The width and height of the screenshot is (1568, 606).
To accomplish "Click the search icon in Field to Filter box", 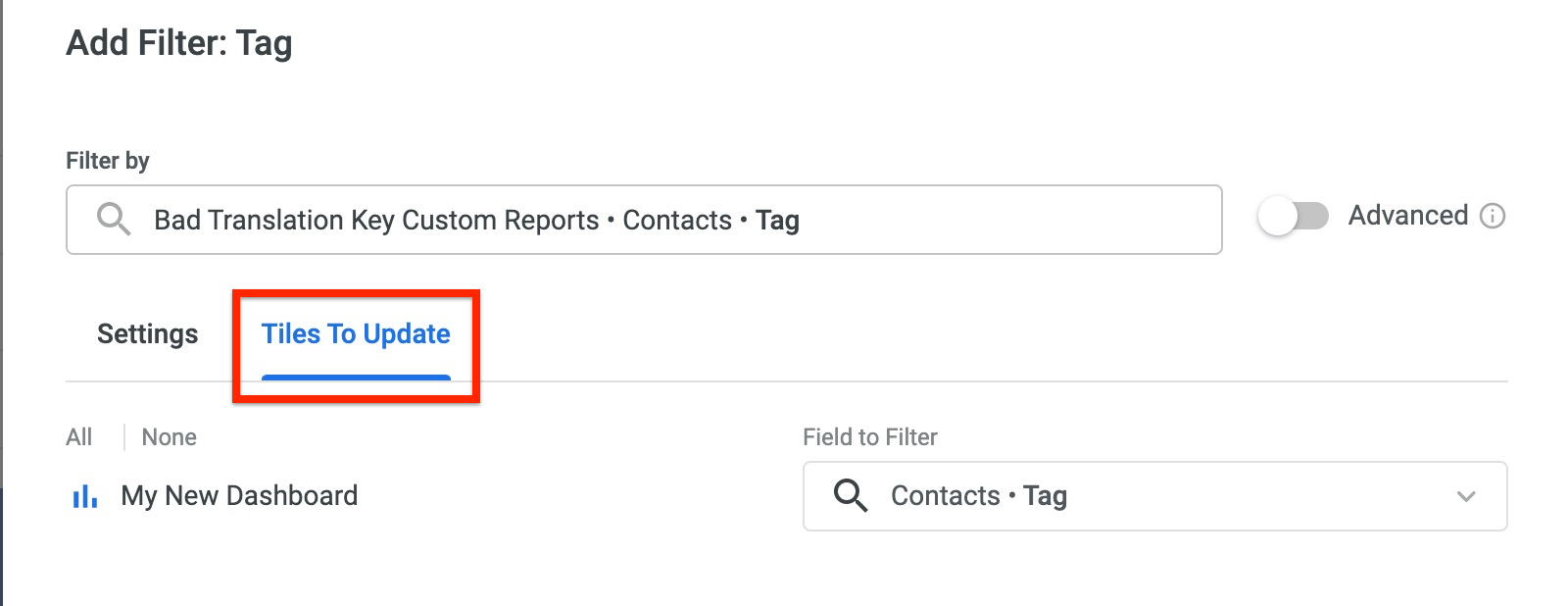I will pos(851,495).
